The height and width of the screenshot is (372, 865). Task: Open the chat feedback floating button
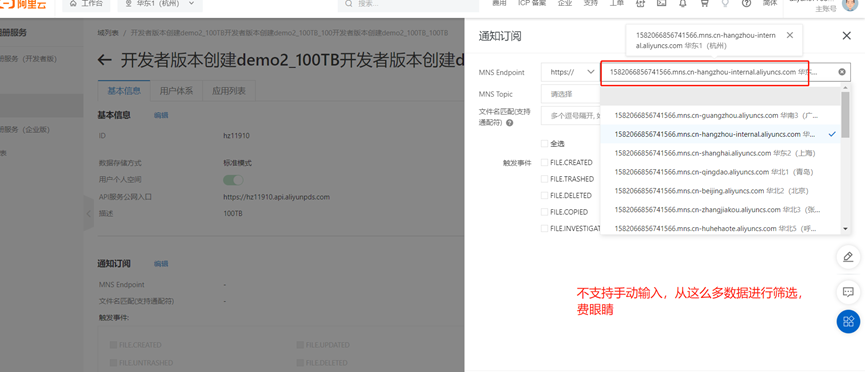(x=848, y=291)
